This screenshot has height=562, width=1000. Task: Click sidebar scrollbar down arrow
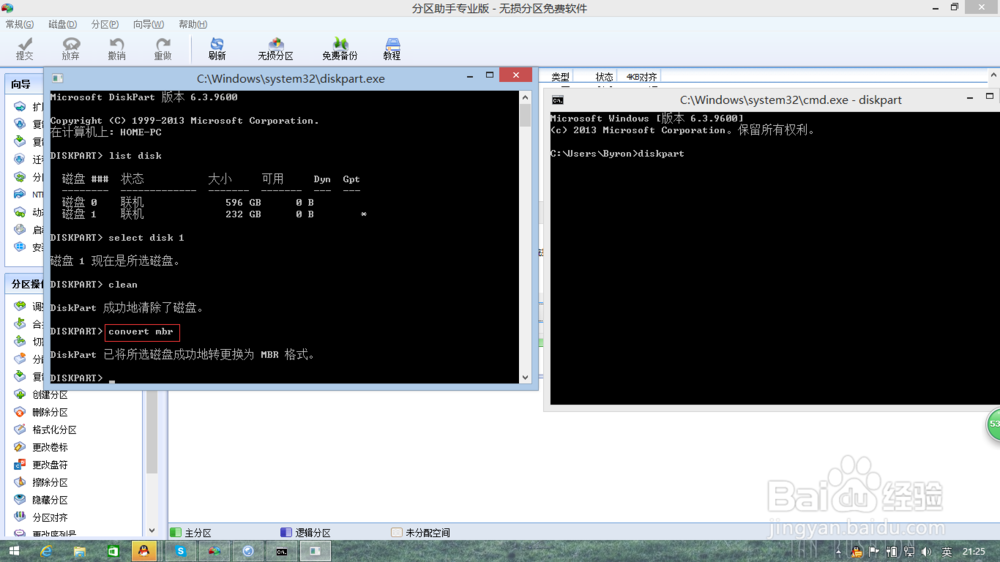152,531
